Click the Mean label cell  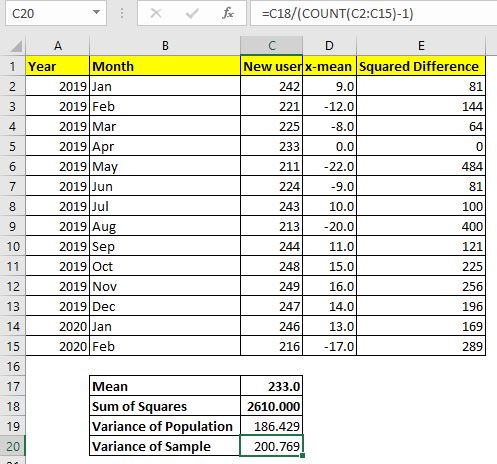[x=165, y=386]
